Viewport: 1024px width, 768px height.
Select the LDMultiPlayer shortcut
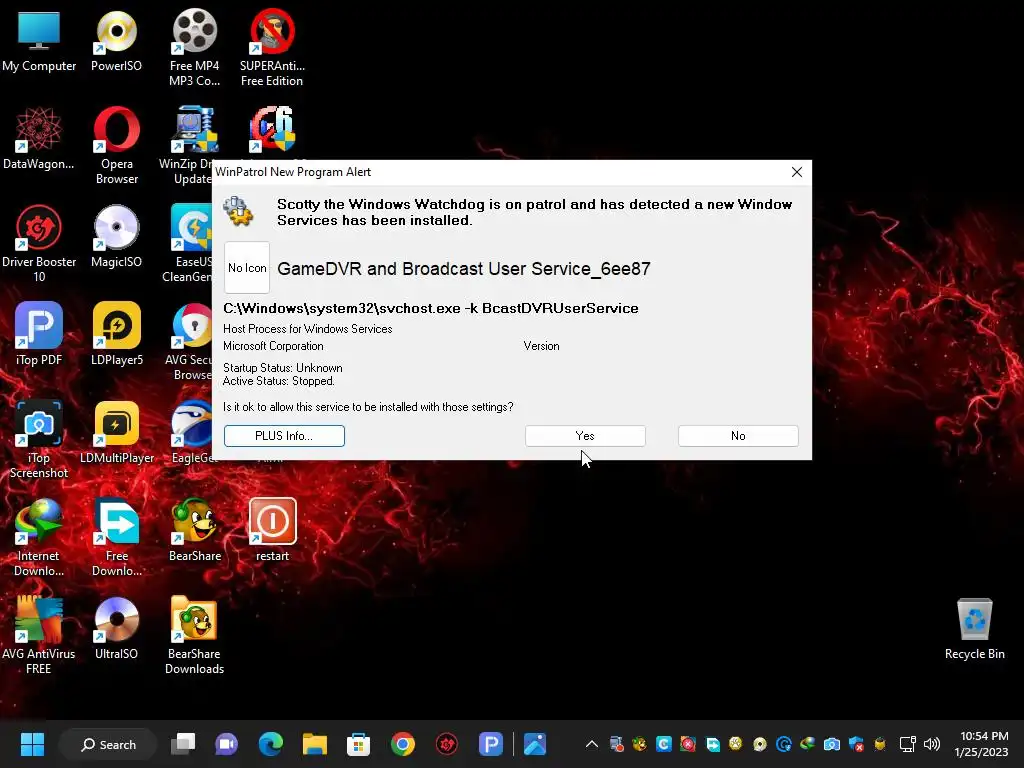[117, 433]
